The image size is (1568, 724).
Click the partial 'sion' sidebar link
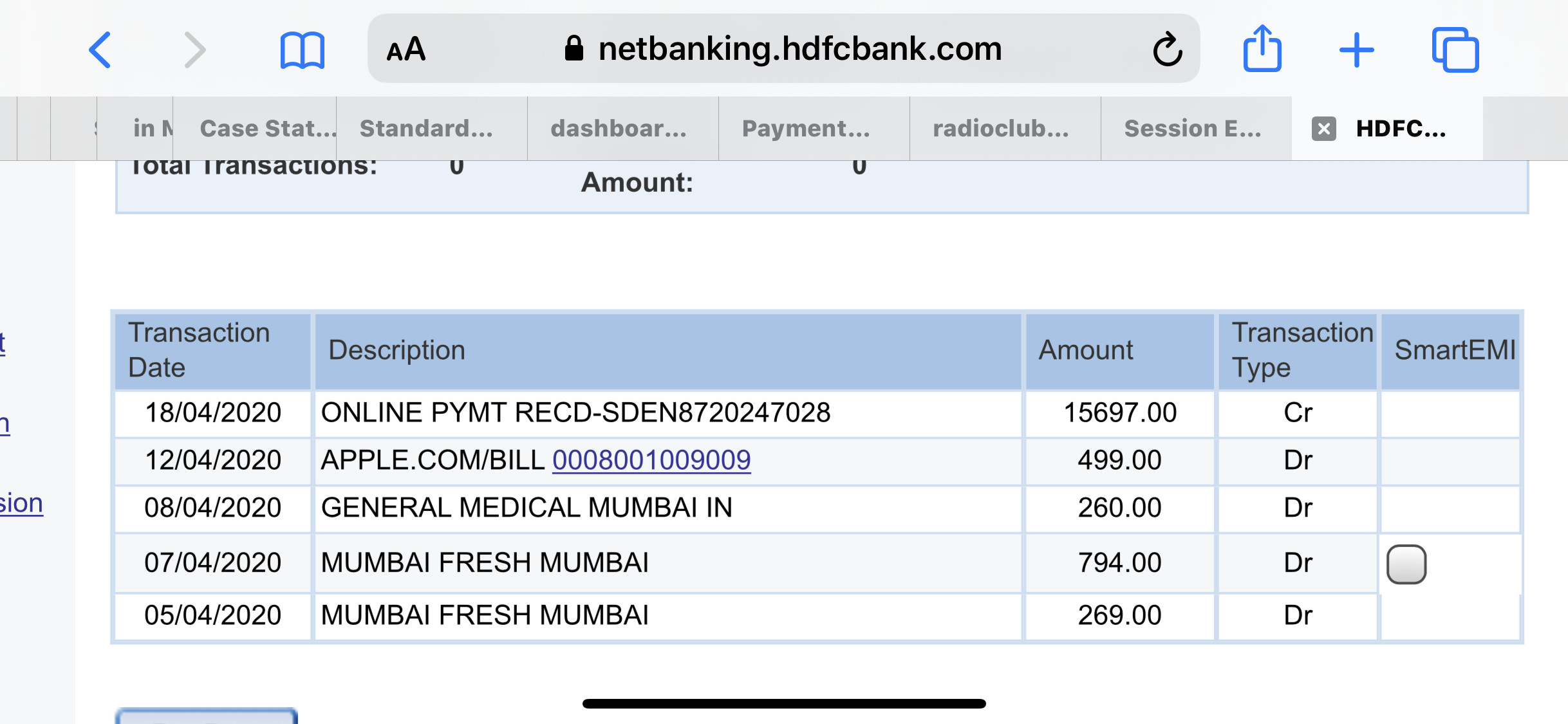click(21, 503)
